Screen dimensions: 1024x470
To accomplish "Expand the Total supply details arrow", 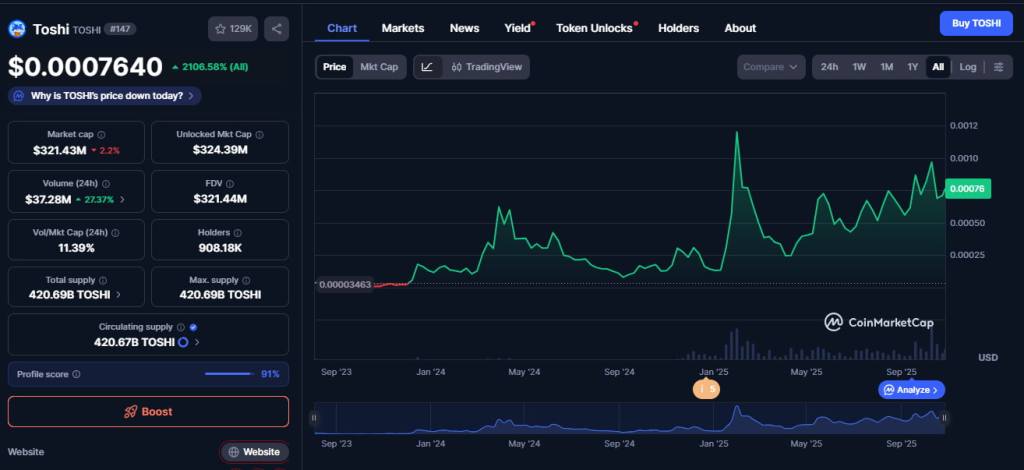I will pyautogui.click(x=119, y=295).
